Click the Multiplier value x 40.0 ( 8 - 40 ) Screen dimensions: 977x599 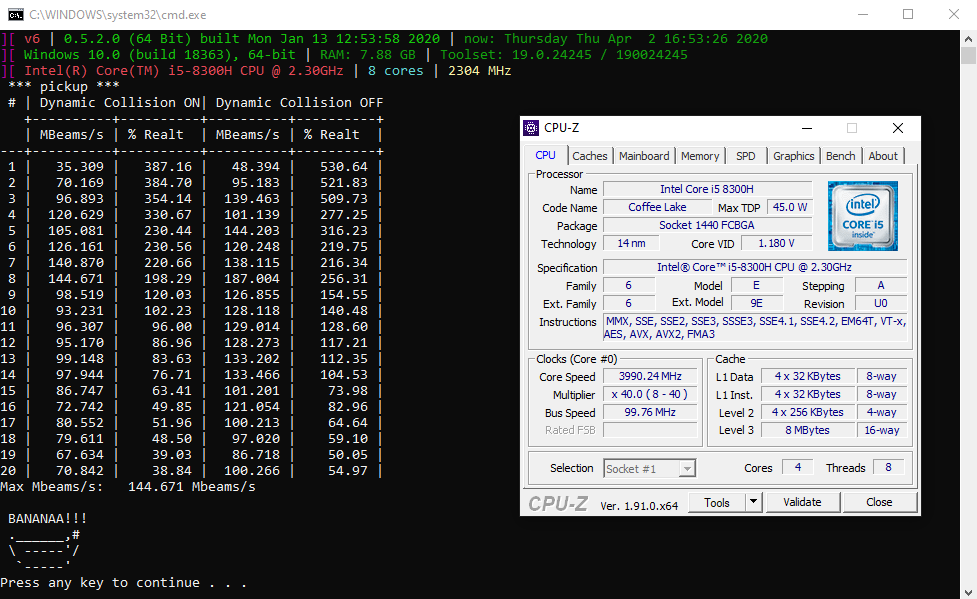(x=650, y=394)
